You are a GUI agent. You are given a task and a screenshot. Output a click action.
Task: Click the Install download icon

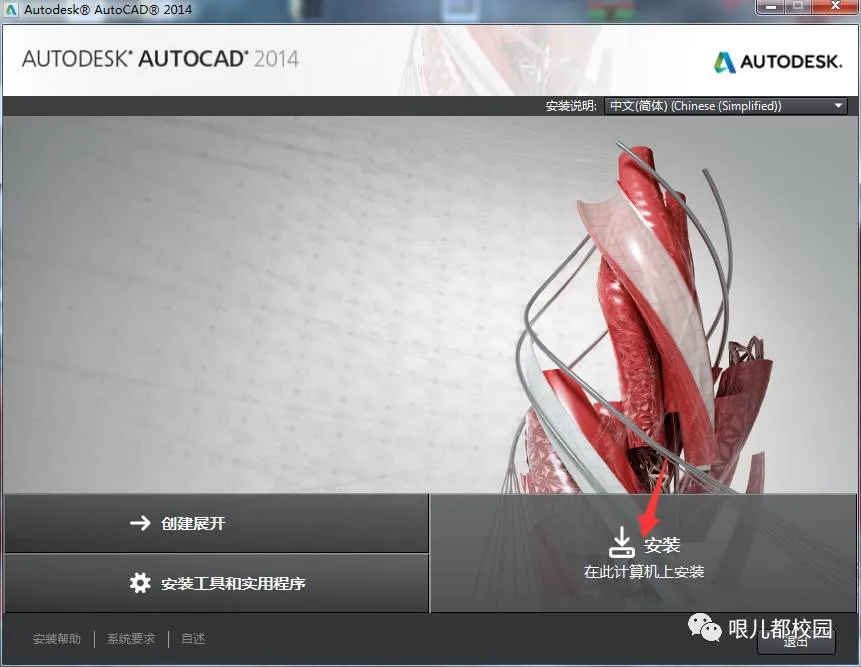pos(622,542)
